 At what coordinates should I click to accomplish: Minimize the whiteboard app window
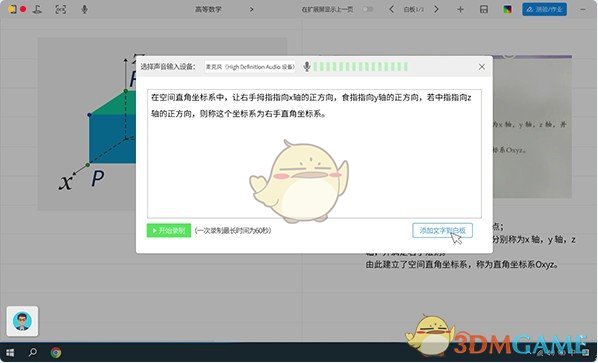(583, 9)
